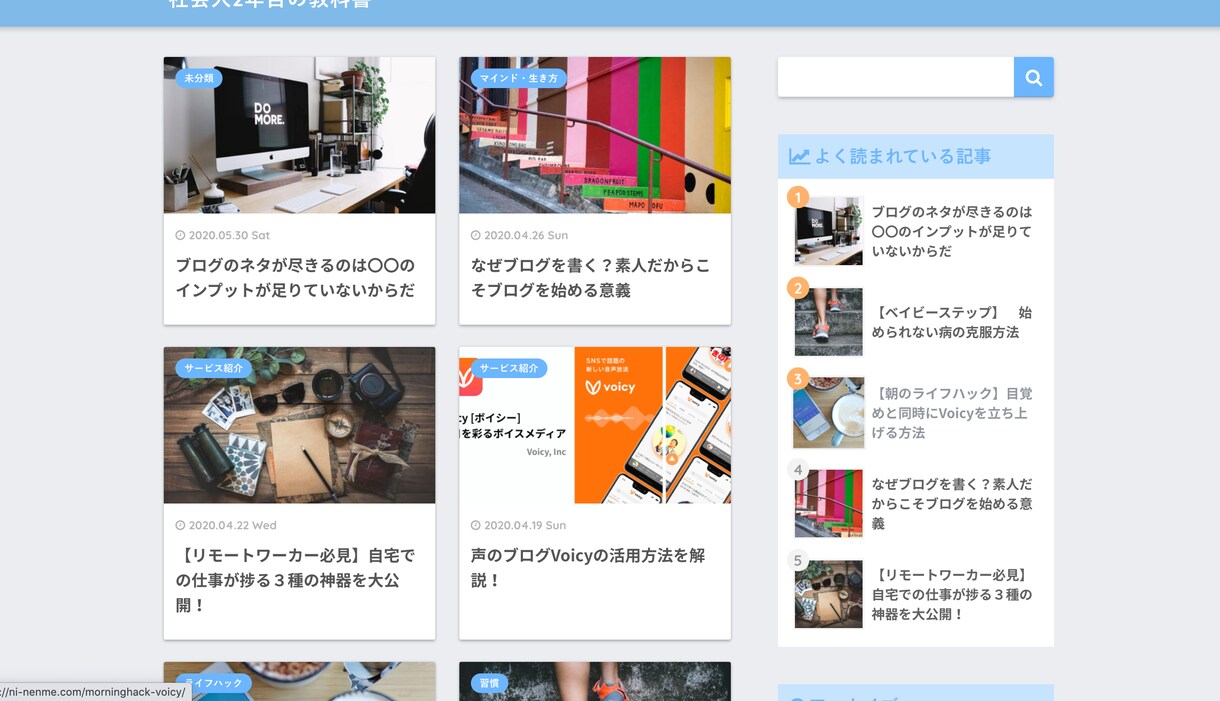
Task: Open the camera and notebook flat-lay image
Action: pos(299,425)
